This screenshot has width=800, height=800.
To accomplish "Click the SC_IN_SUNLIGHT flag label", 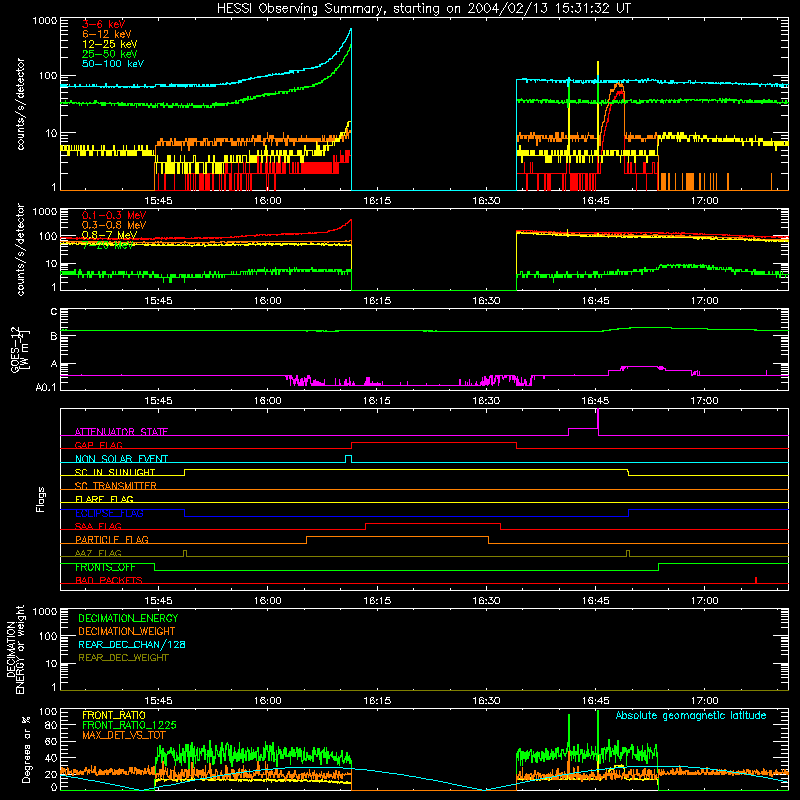I will pos(115,472).
